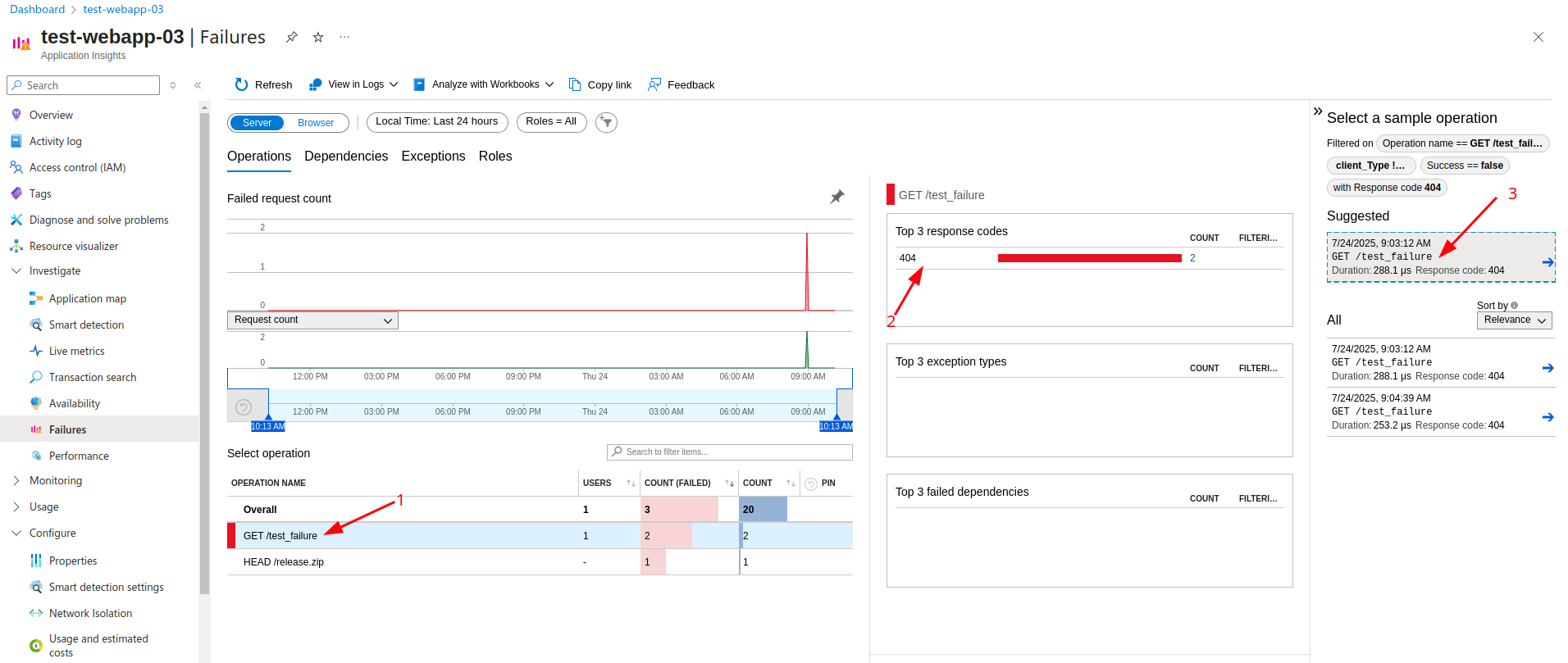The image size is (1568, 663).
Task: Select the Server toggle option
Action: point(257,123)
